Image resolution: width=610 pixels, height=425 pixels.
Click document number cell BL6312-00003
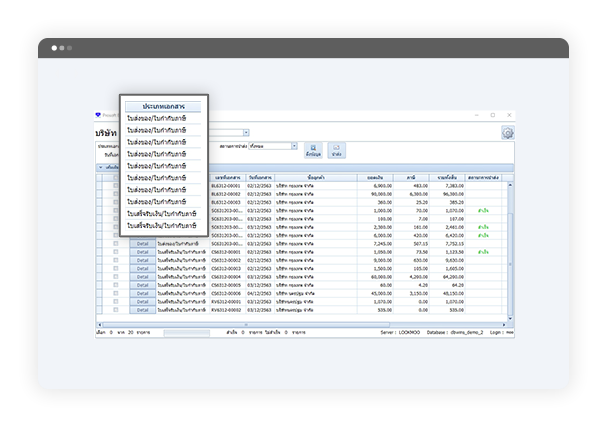point(226,202)
